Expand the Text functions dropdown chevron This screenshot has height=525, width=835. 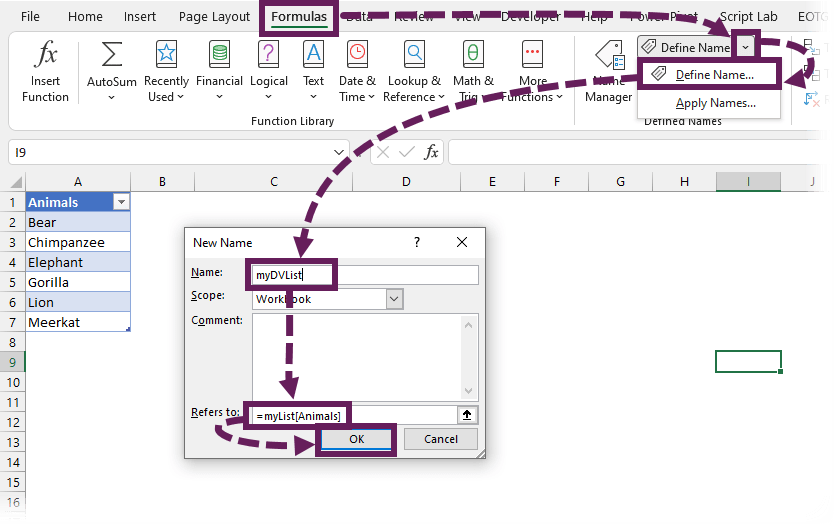point(313,97)
